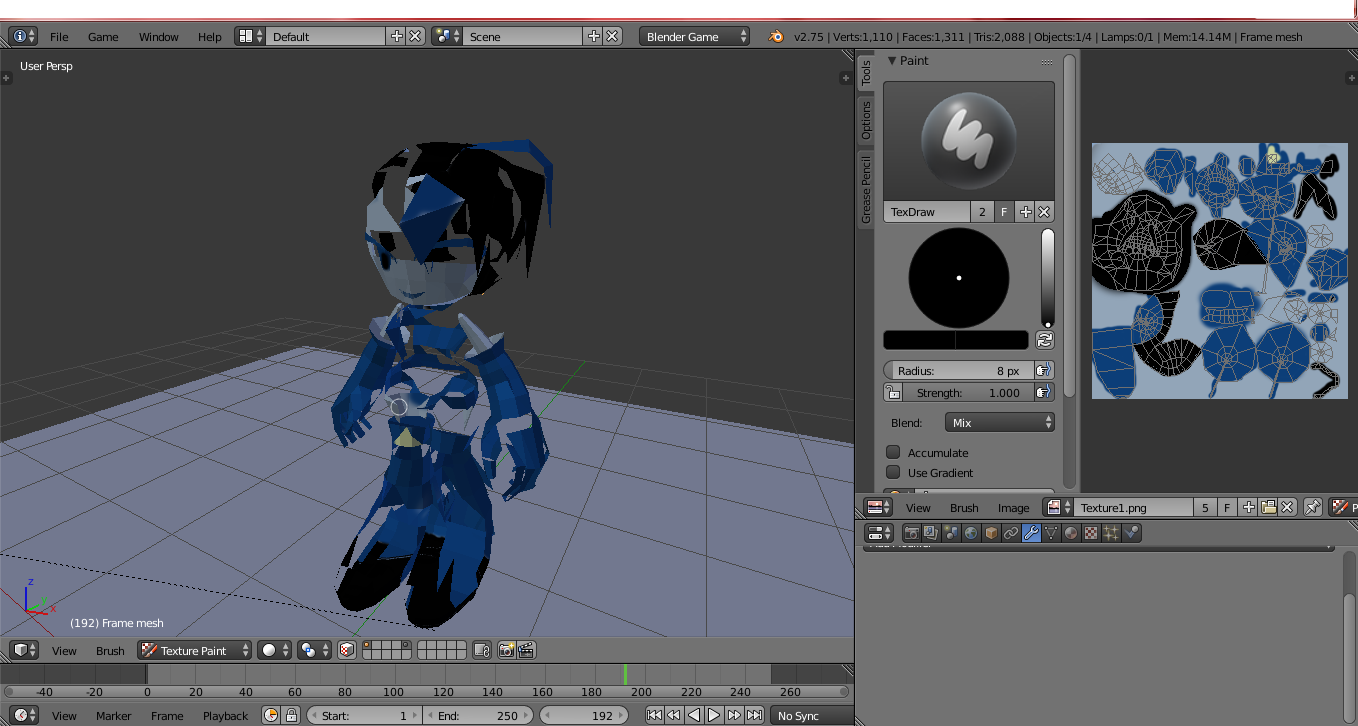Screen dimensions: 1358x726
Task: Open the material properties sphere tab
Action: 1071,533
